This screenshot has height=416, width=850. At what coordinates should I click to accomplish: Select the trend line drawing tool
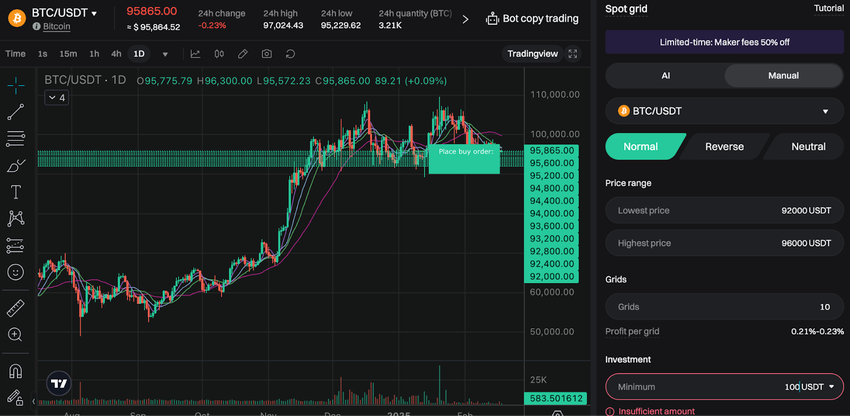[x=16, y=112]
